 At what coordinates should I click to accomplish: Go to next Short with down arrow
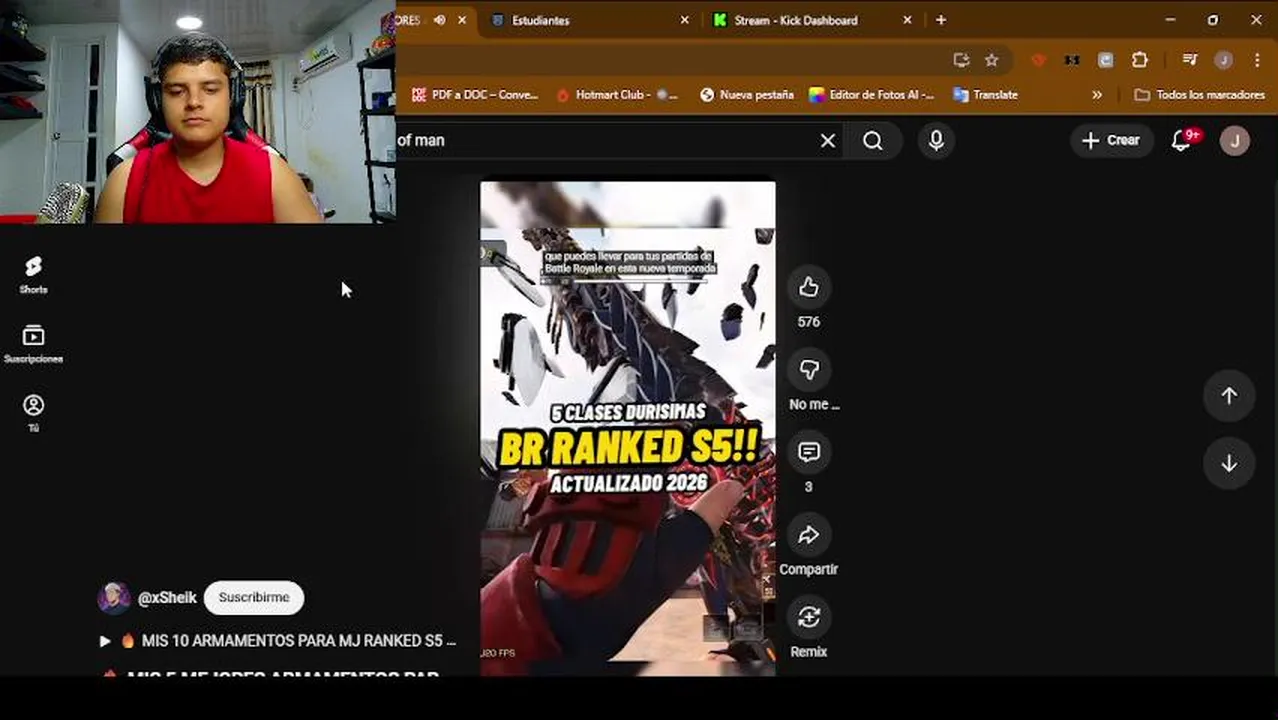[1229, 464]
